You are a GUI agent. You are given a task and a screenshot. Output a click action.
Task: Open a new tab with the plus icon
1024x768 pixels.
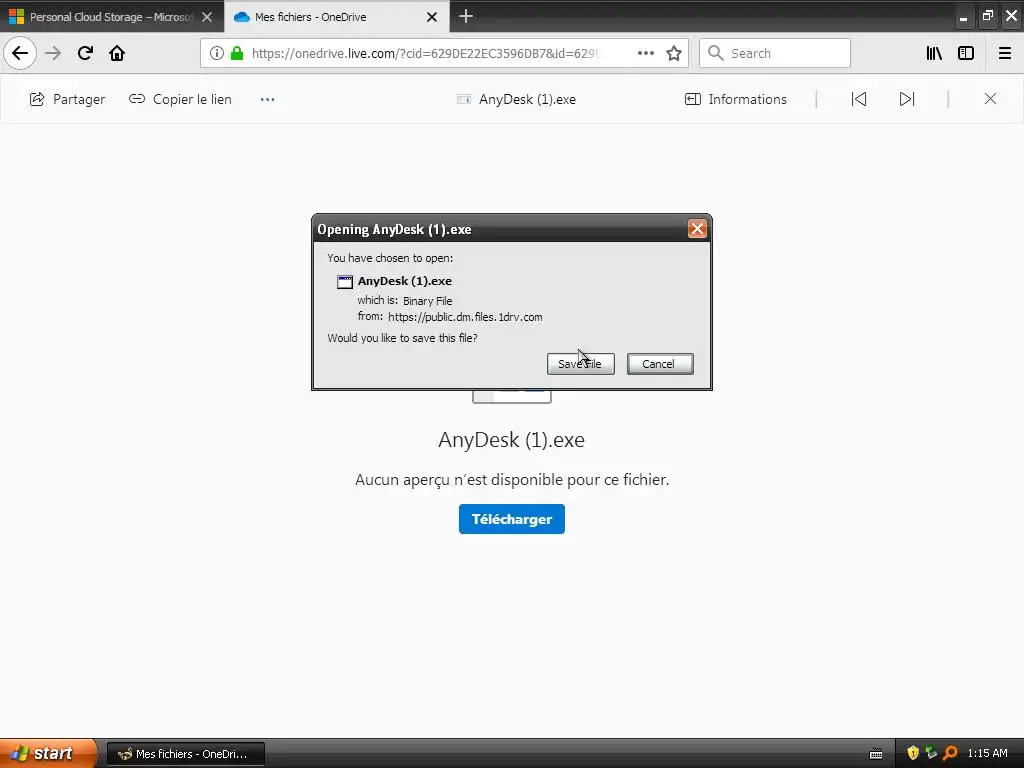466,16
